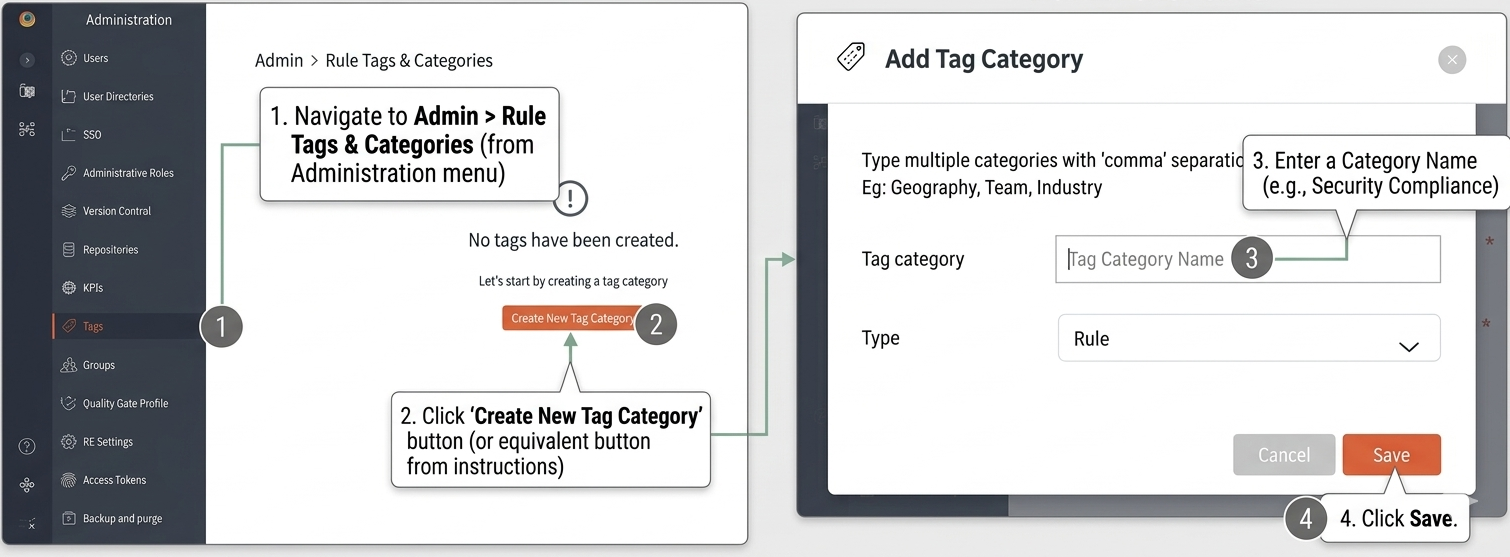
Task: Click the help question mark icon
Action: 27,447
